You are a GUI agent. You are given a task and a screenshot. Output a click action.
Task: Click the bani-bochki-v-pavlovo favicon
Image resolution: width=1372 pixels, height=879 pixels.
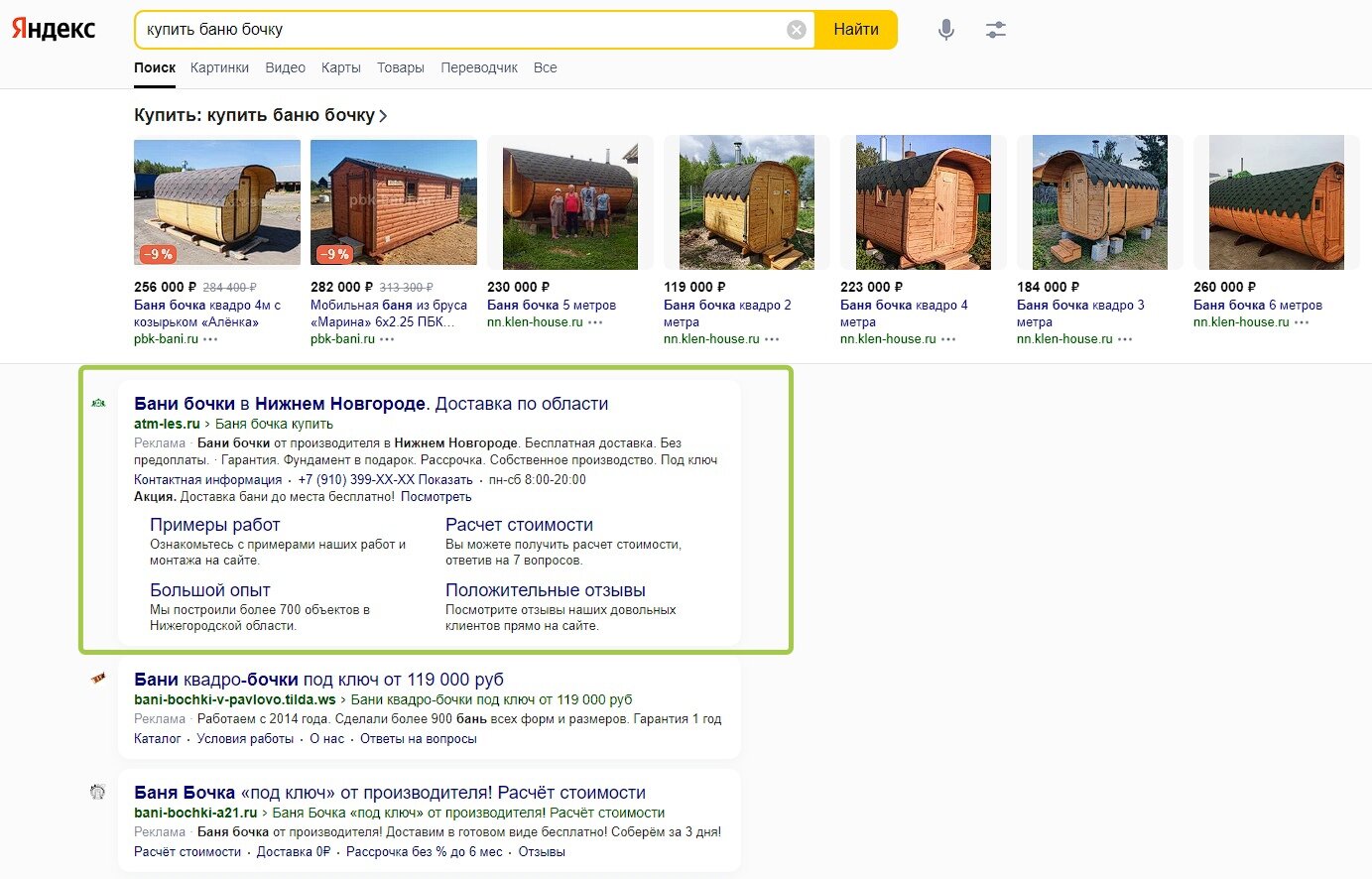98,679
